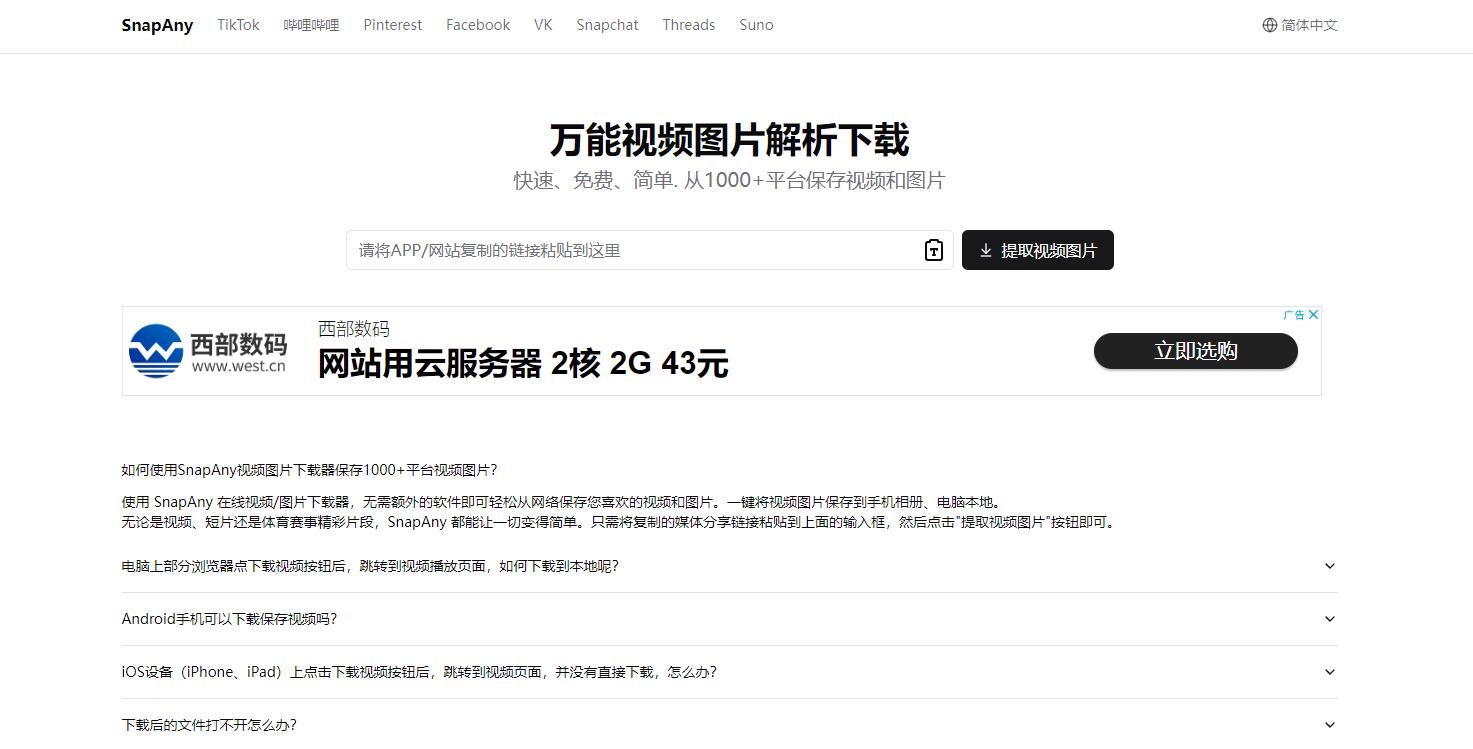Click the SnapAny logo in the header

tap(156, 25)
